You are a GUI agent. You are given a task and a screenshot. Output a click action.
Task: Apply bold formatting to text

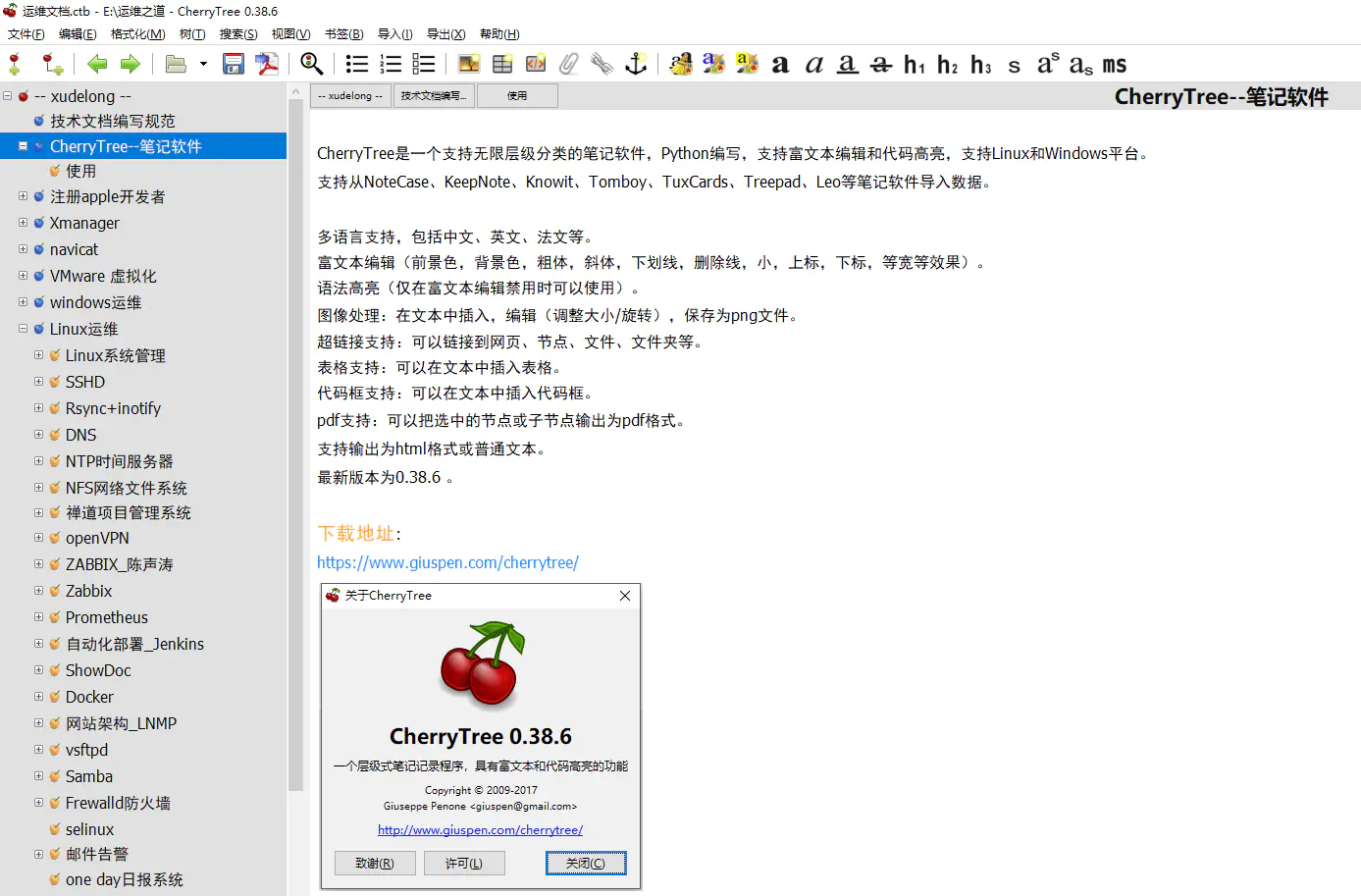pos(779,64)
